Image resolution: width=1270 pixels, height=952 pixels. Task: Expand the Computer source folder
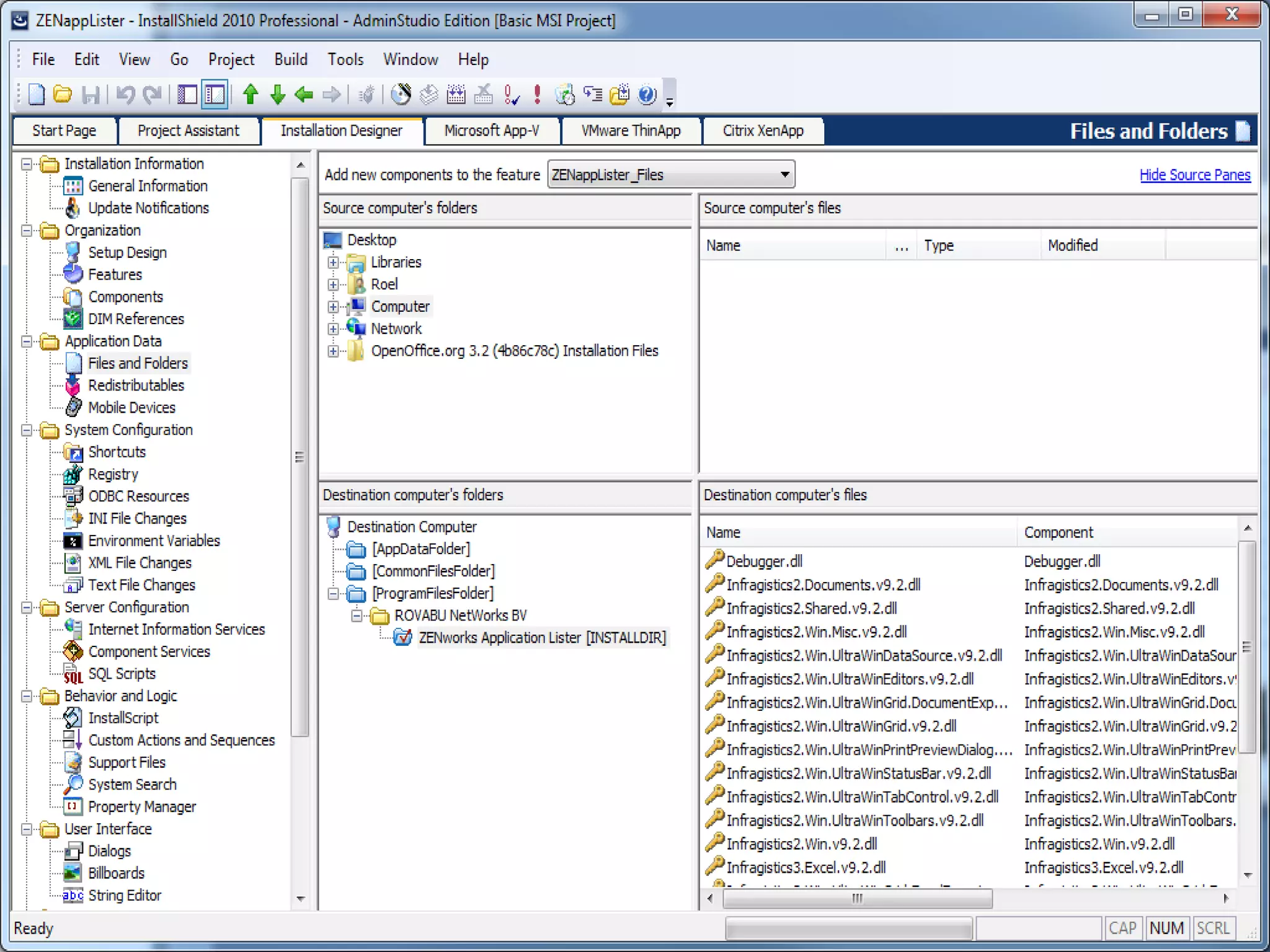[x=333, y=307]
